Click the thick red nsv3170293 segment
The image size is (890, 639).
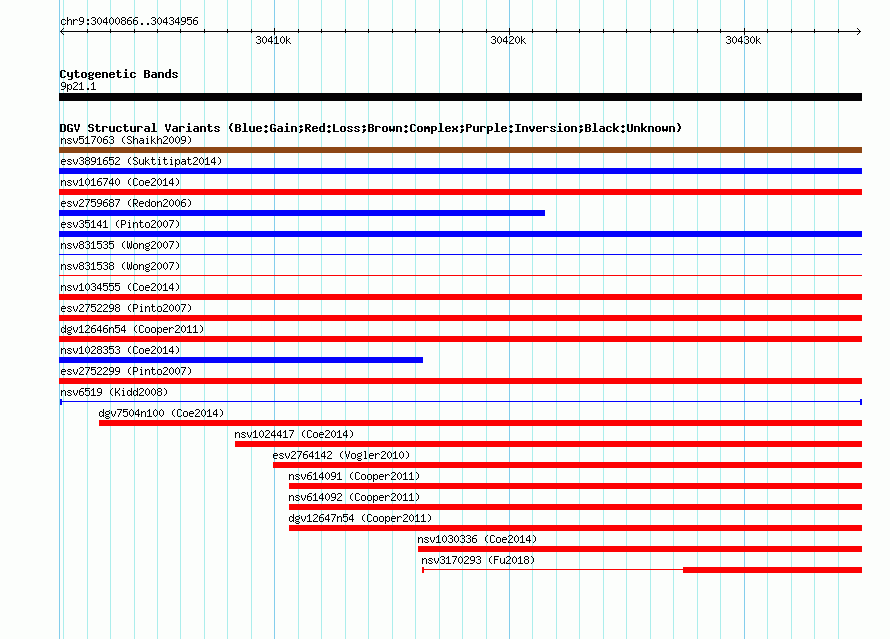[773, 570]
